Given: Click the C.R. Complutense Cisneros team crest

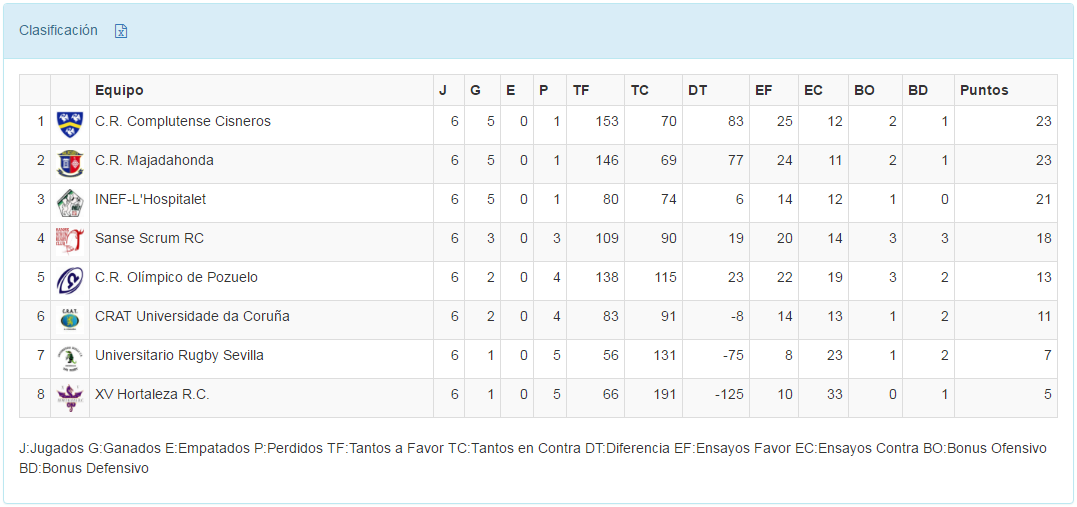Looking at the screenshot, I should (x=69, y=124).
